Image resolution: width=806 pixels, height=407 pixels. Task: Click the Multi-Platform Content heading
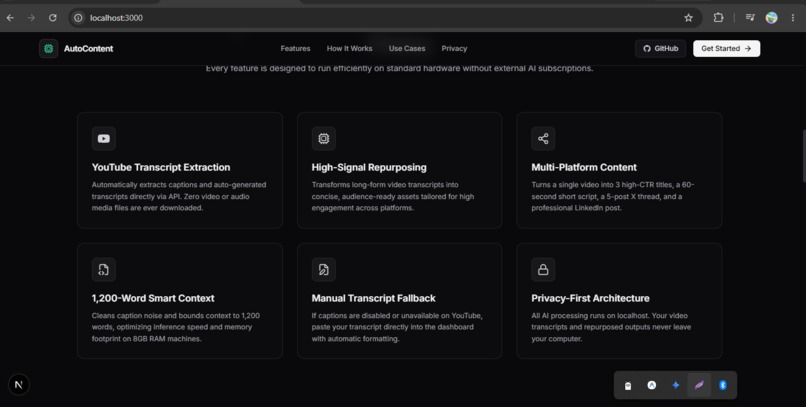pyautogui.click(x=584, y=167)
